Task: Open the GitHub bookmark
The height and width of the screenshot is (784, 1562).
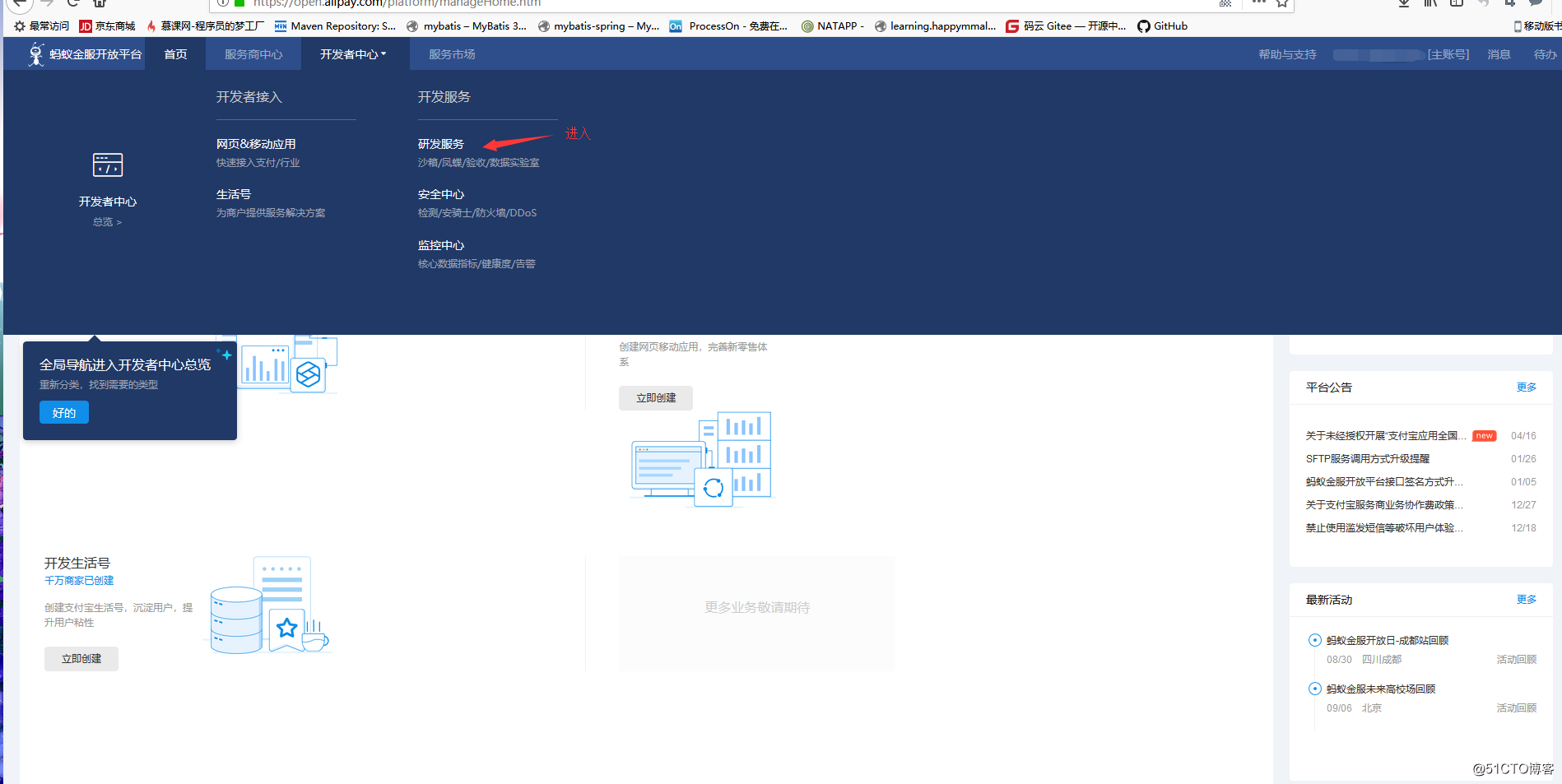Action: click(x=1163, y=26)
